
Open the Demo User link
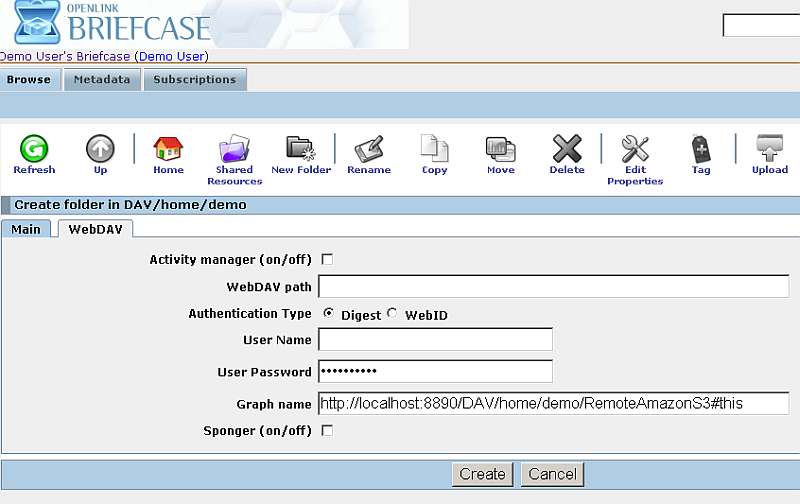pyautogui.click(x=171, y=57)
